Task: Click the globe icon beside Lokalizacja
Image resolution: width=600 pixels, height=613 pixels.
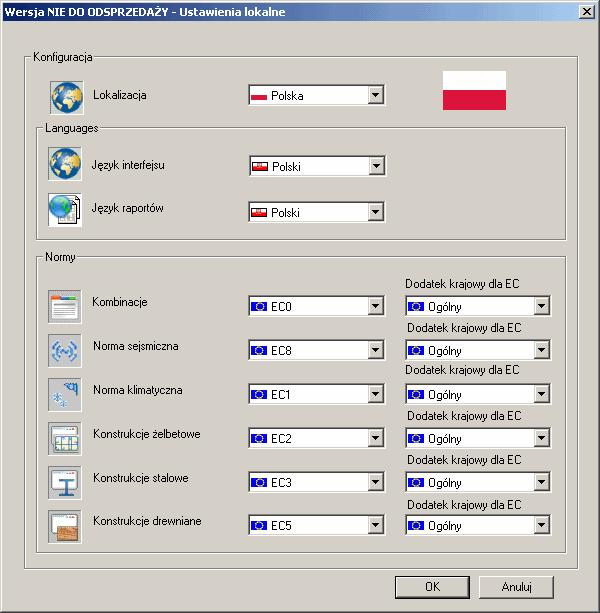Action: (x=66, y=97)
